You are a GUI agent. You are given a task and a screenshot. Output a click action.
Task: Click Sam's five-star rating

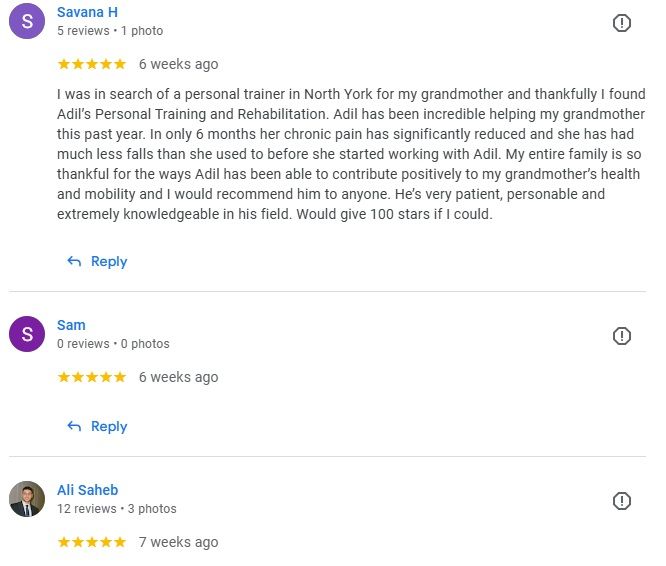click(x=92, y=377)
